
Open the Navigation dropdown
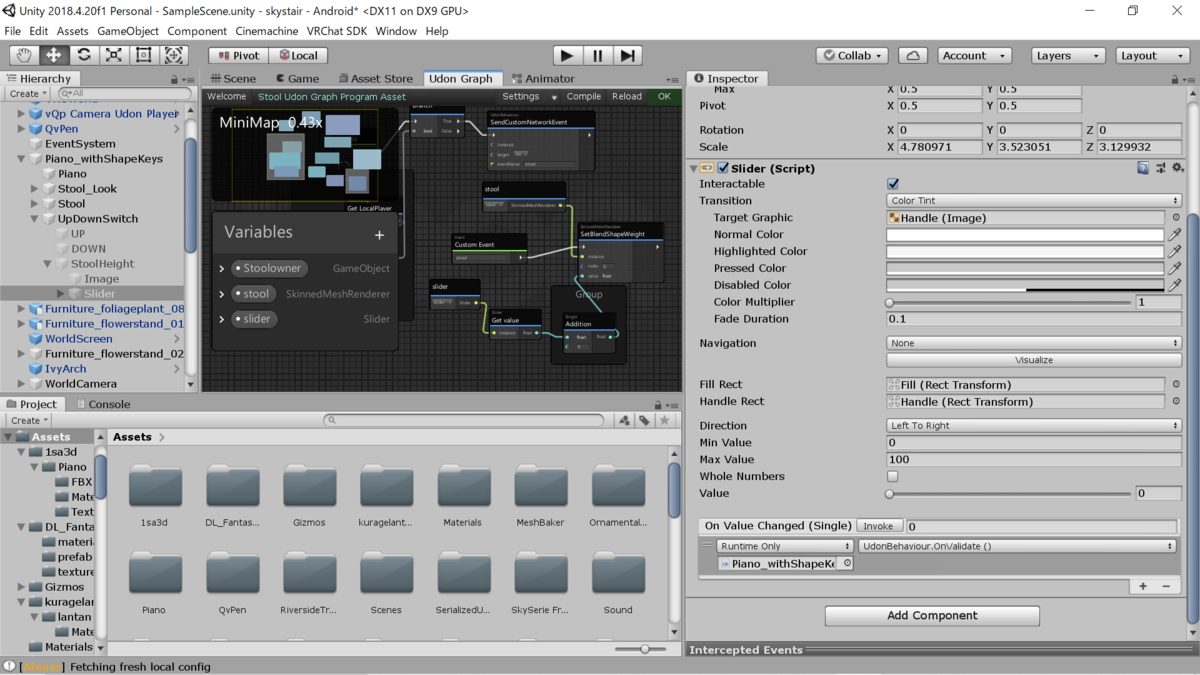coord(1034,343)
